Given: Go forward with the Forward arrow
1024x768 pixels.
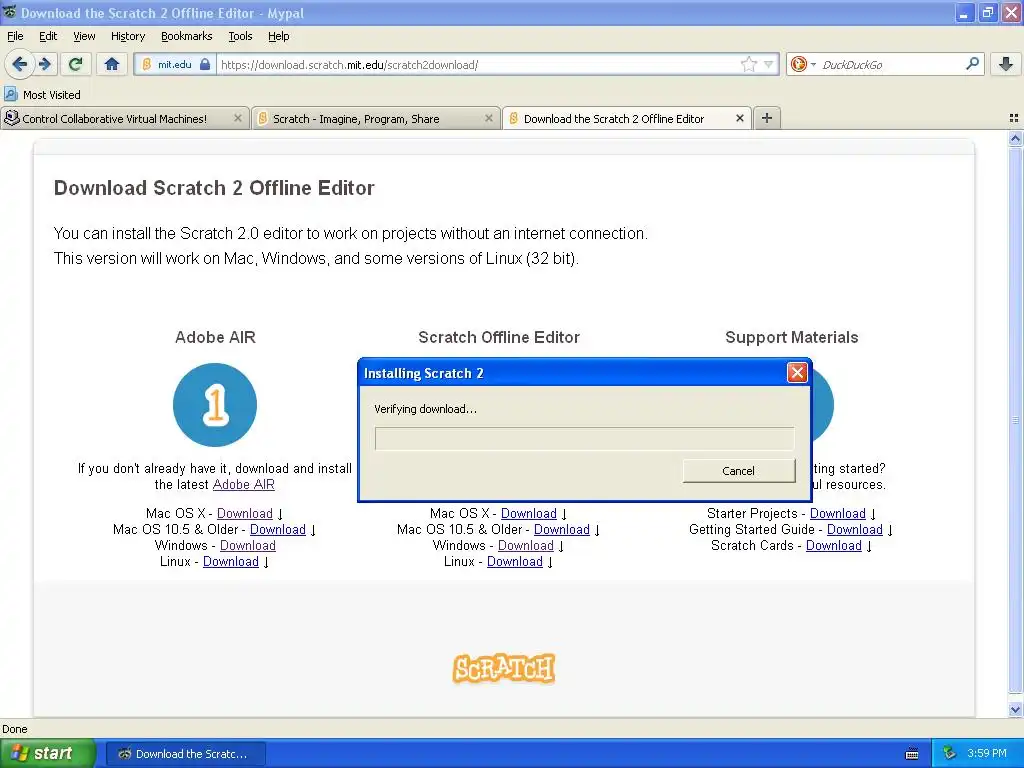Looking at the screenshot, I should point(44,64).
